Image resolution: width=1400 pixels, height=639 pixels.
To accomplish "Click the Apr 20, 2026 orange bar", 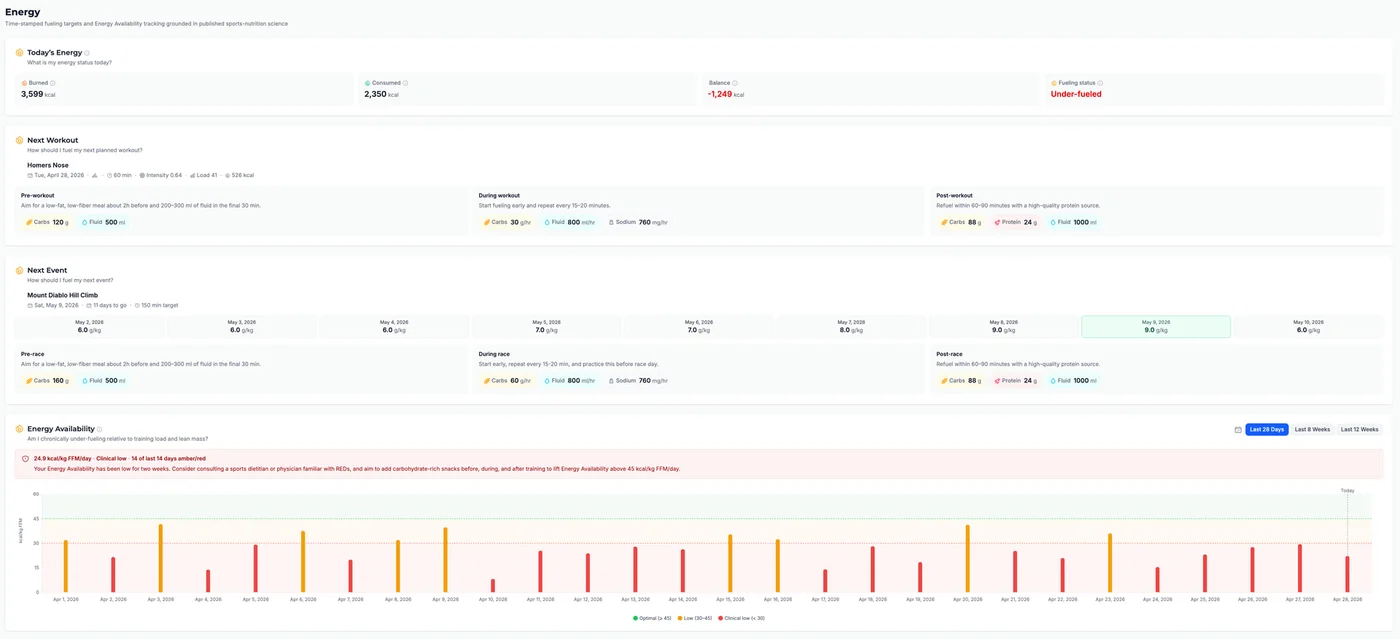I will coord(967,559).
